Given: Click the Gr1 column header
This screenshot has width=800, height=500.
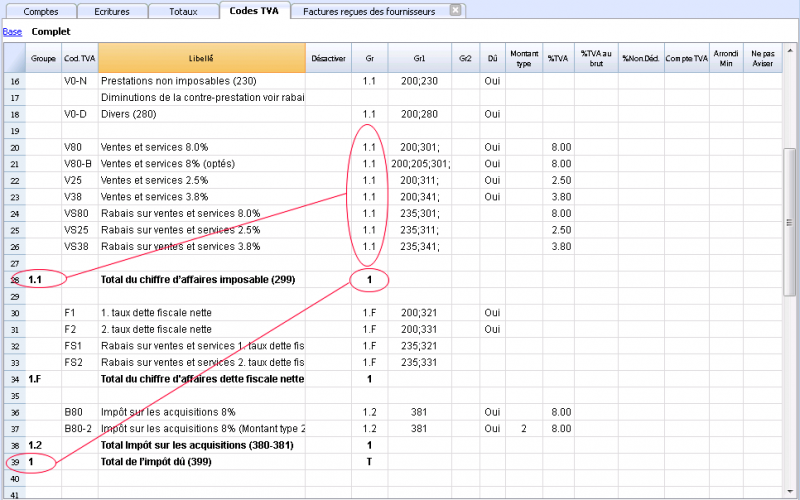Looking at the screenshot, I should click(419, 58).
